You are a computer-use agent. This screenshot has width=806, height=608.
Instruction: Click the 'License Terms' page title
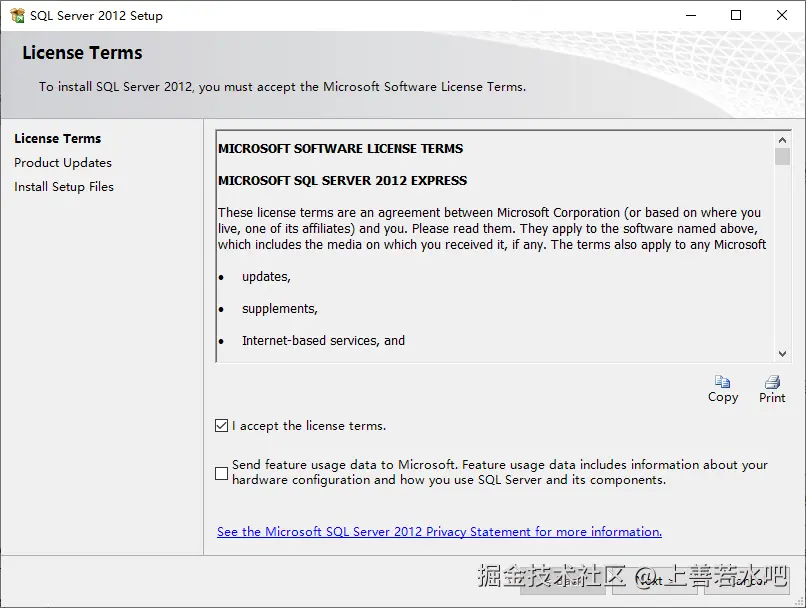pyautogui.click(x=82, y=53)
